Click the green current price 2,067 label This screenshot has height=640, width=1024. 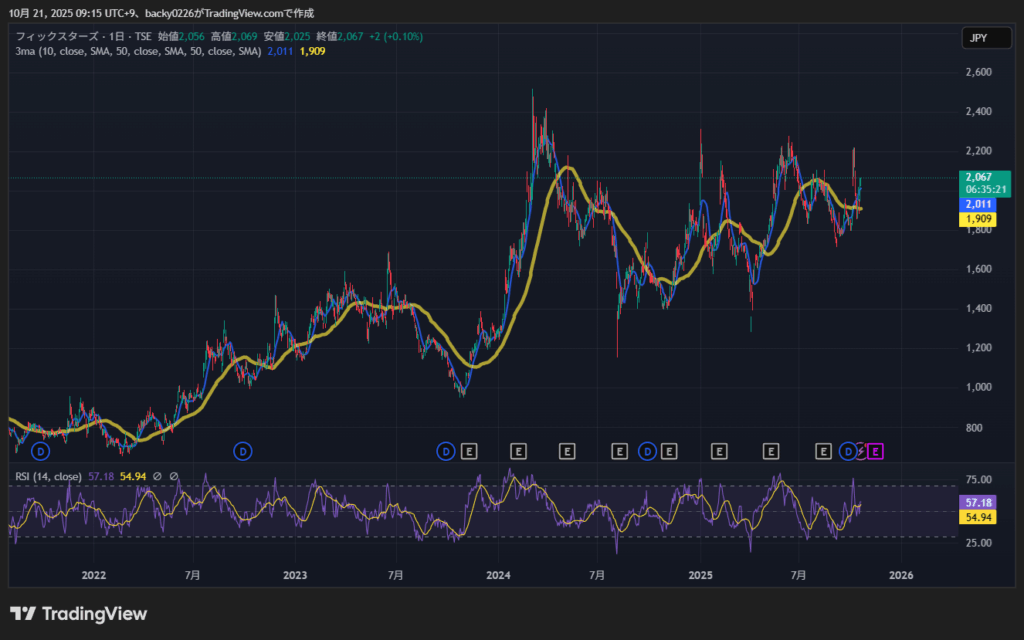(x=979, y=177)
